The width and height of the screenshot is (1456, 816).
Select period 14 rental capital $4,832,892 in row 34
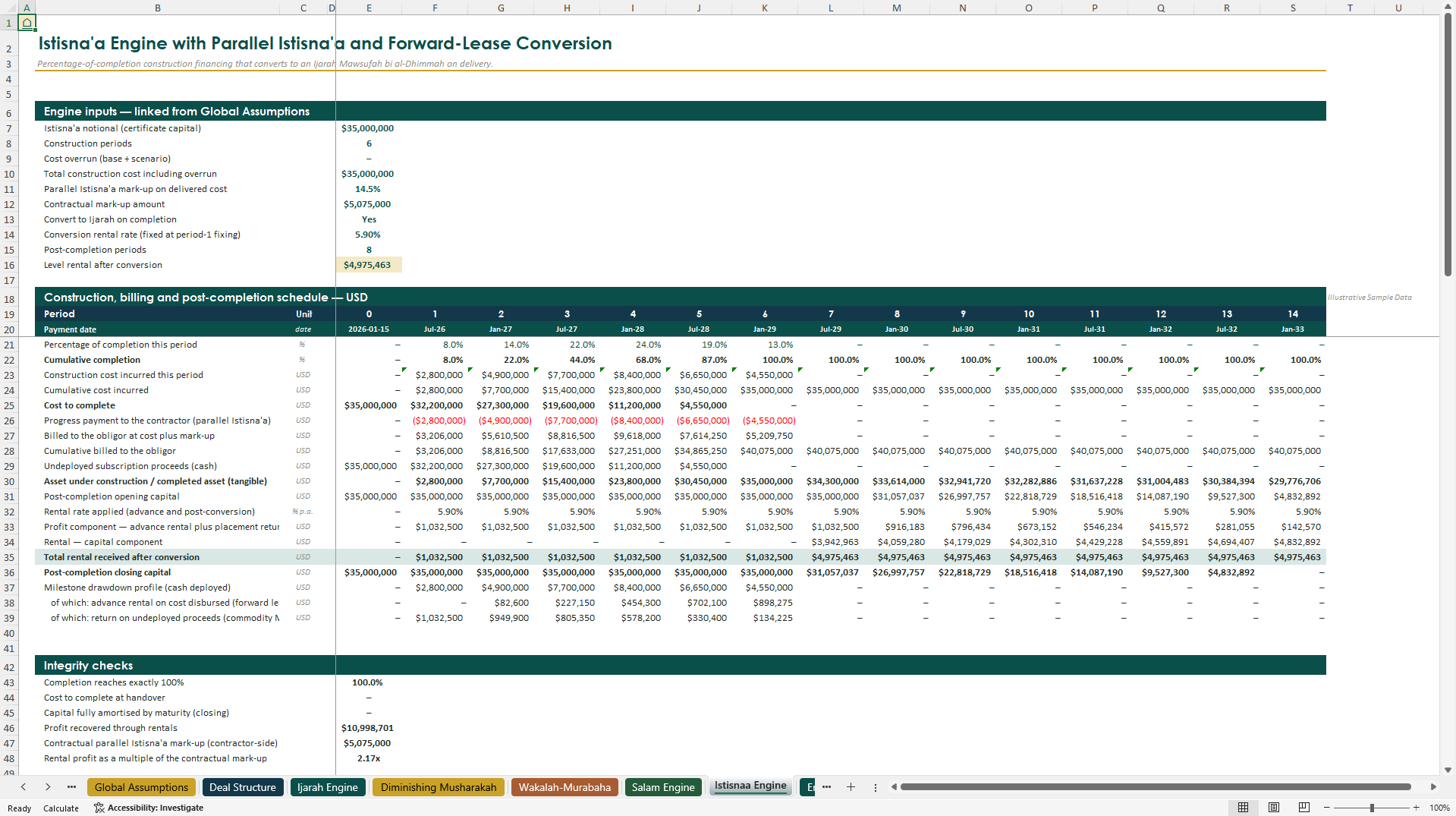1293,542
